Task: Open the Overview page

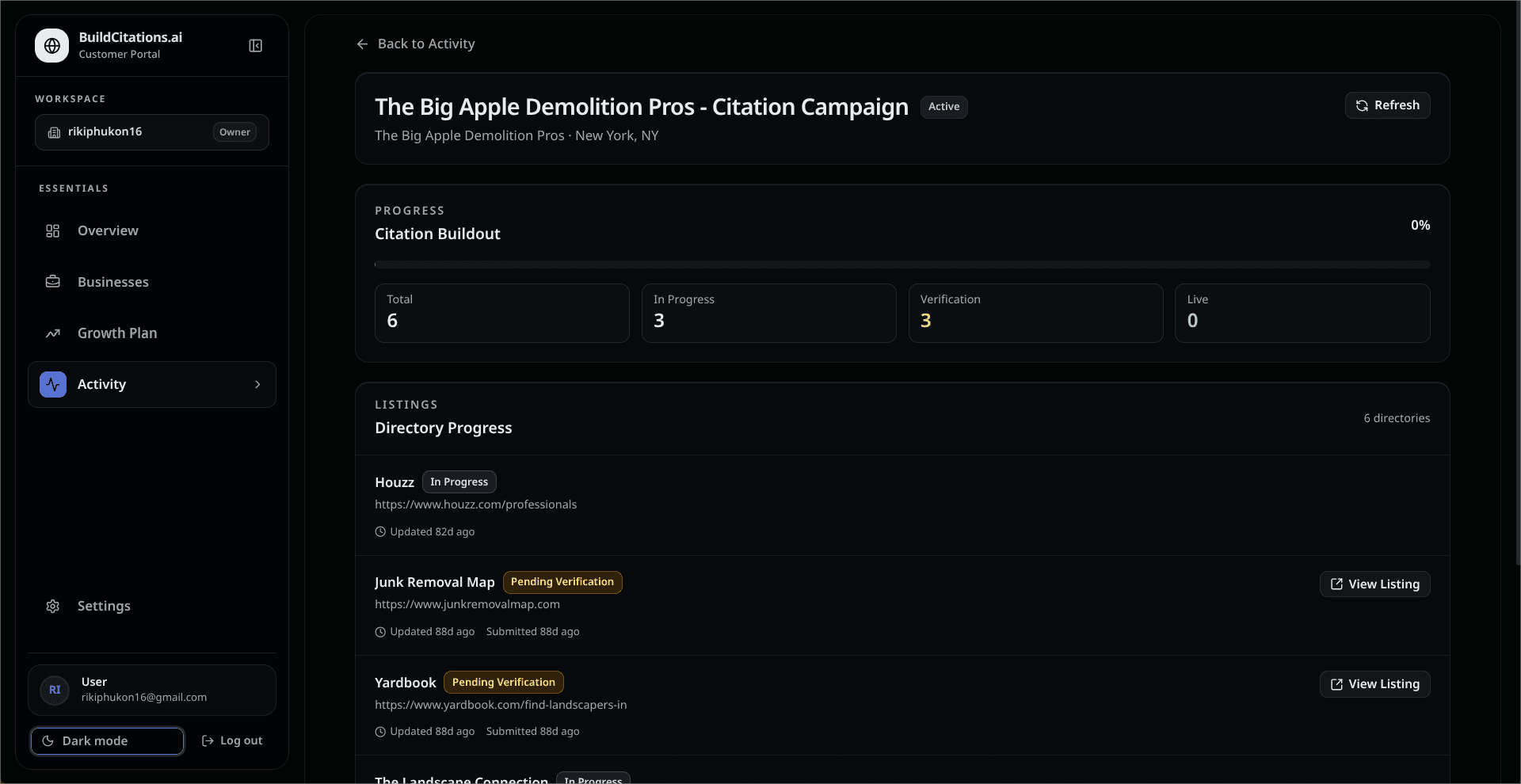Action: 152,231
